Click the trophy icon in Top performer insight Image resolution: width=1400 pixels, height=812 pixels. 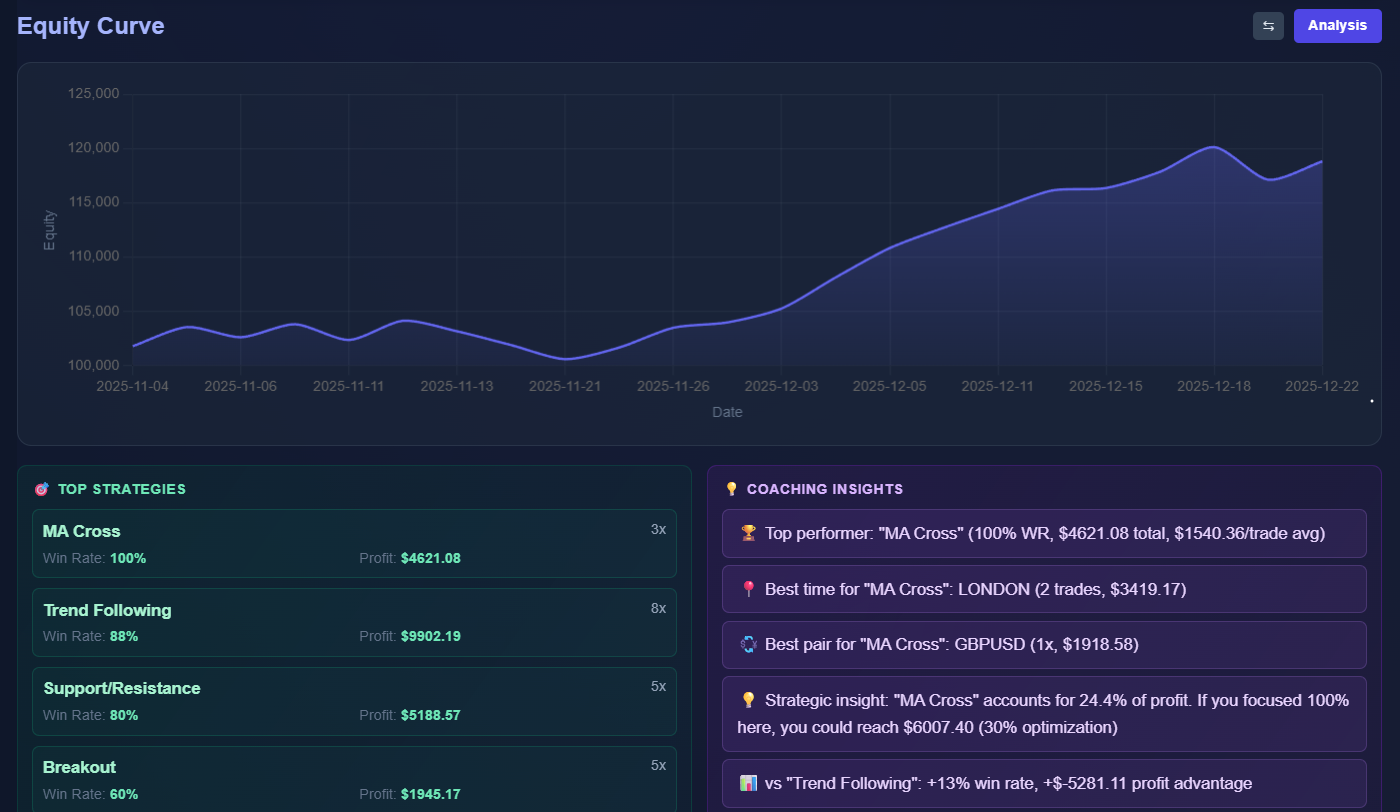point(748,534)
